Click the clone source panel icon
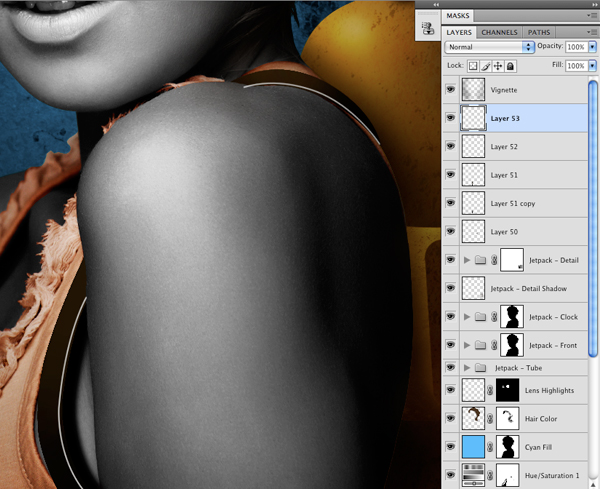Viewport: 600px width, 489px height. click(x=428, y=28)
